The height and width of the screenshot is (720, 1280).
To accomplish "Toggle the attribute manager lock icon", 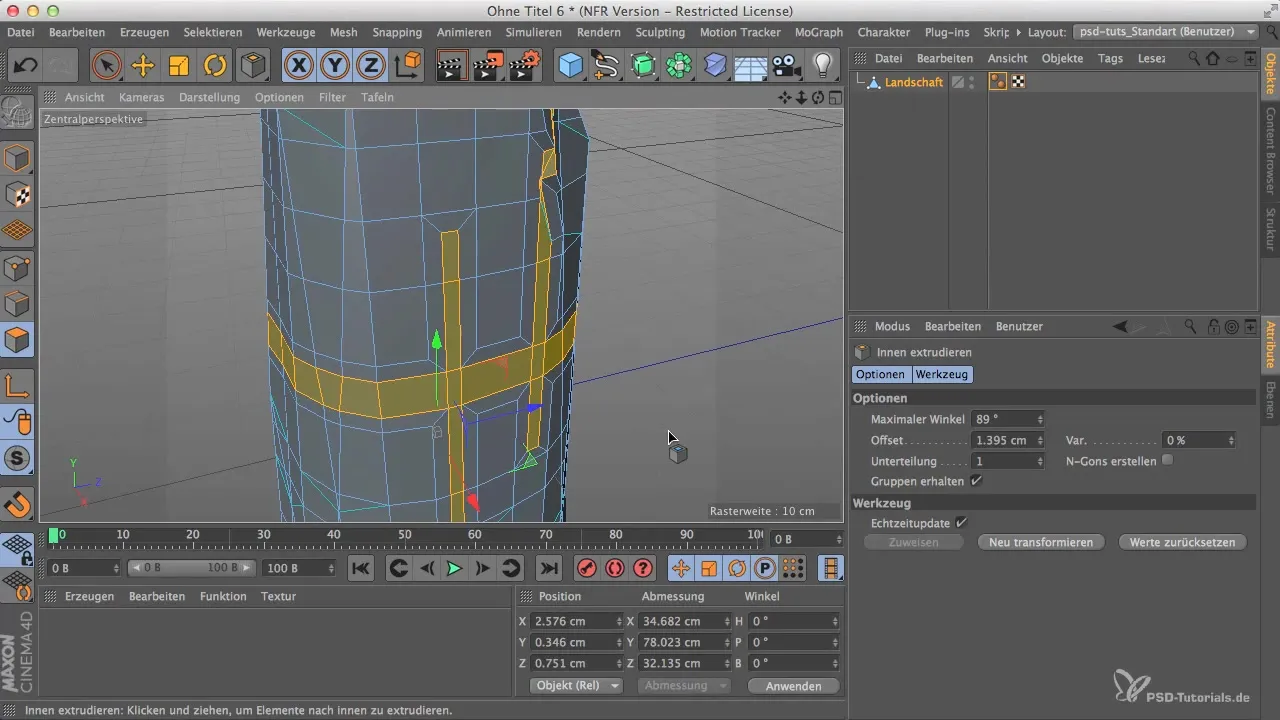I will [x=1213, y=326].
